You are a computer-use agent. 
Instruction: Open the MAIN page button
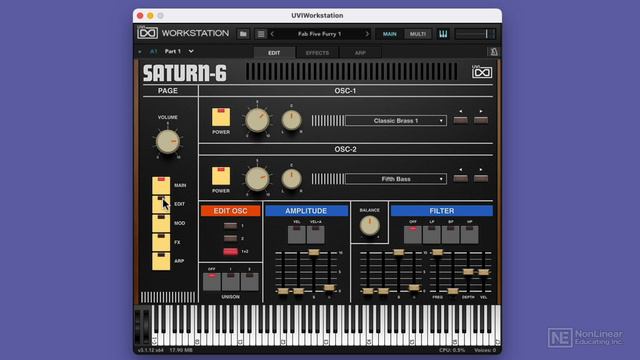(161, 186)
